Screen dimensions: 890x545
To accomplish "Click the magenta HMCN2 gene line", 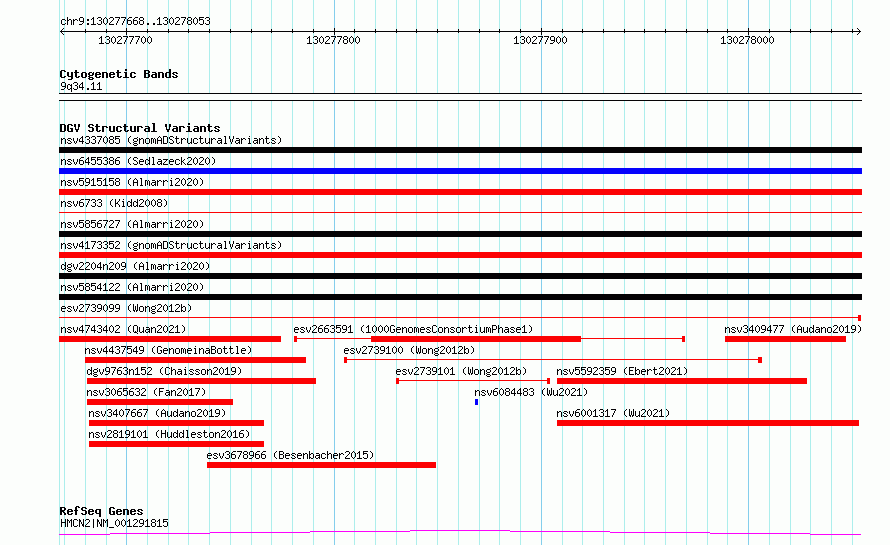I will [x=460, y=533].
